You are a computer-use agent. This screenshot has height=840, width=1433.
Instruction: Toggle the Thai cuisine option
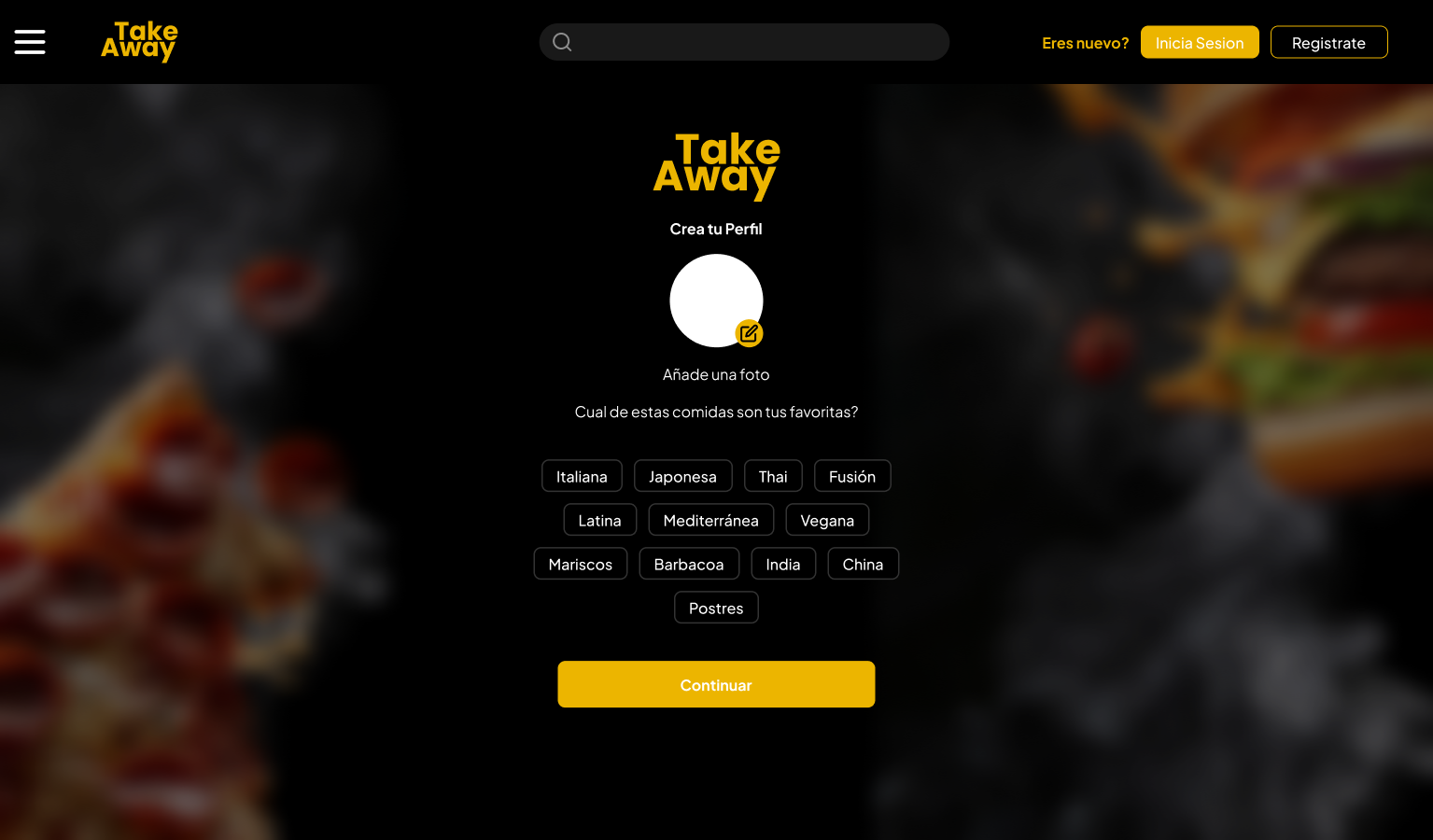(773, 476)
